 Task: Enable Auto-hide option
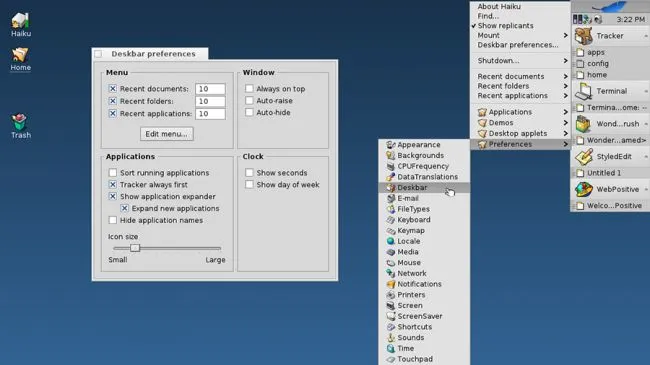(x=249, y=112)
